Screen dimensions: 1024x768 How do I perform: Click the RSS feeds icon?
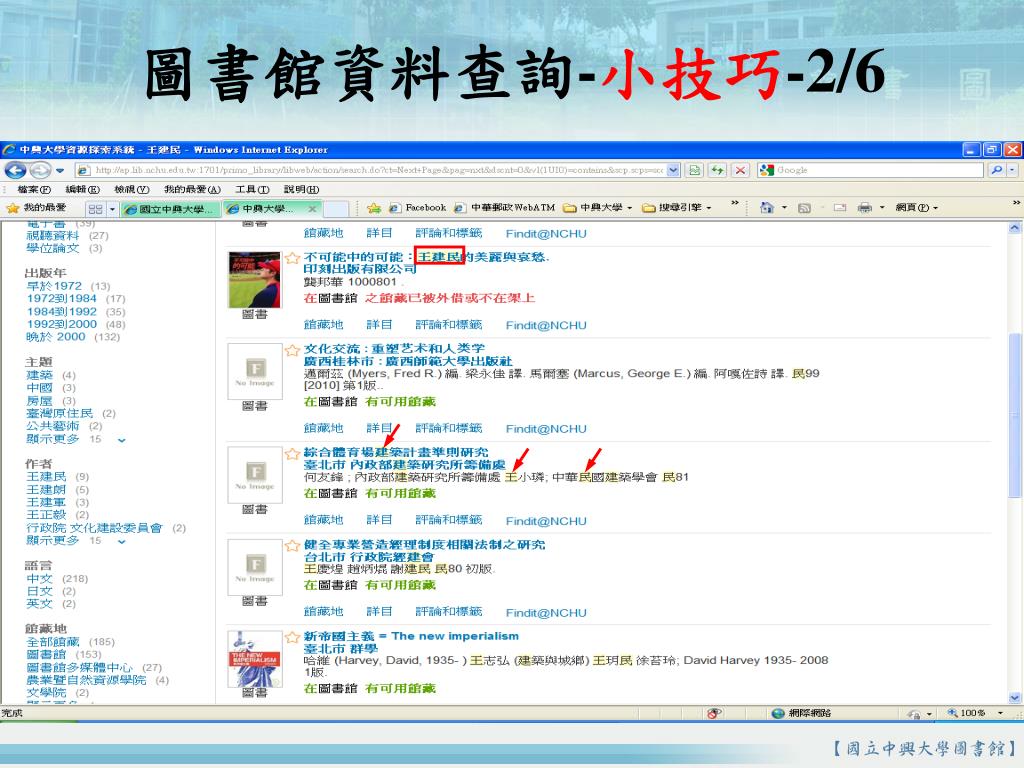[x=805, y=208]
